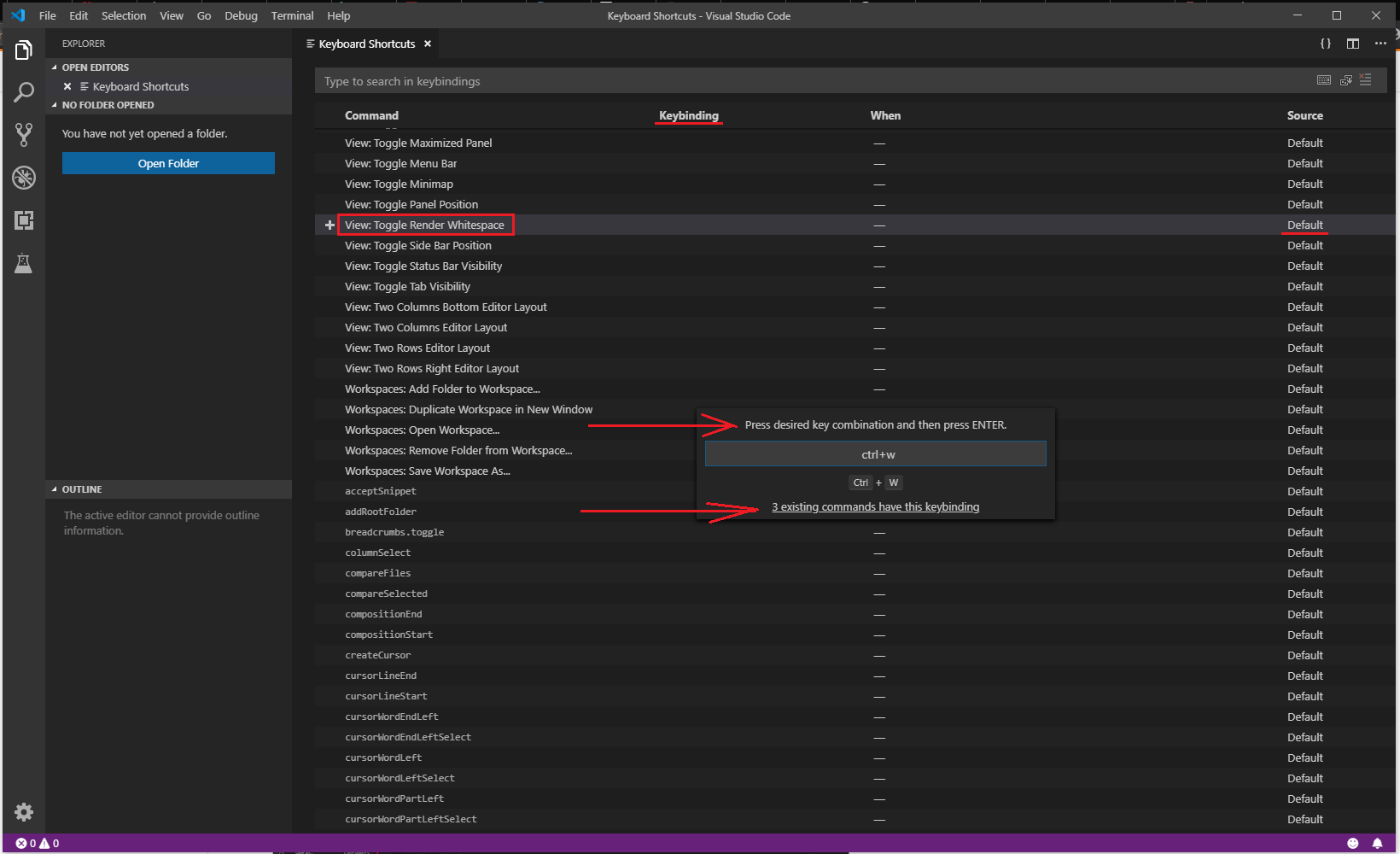Open Source Control view in activity bar
Viewport: 1400px width, 854px height.
click(x=24, y=134)
